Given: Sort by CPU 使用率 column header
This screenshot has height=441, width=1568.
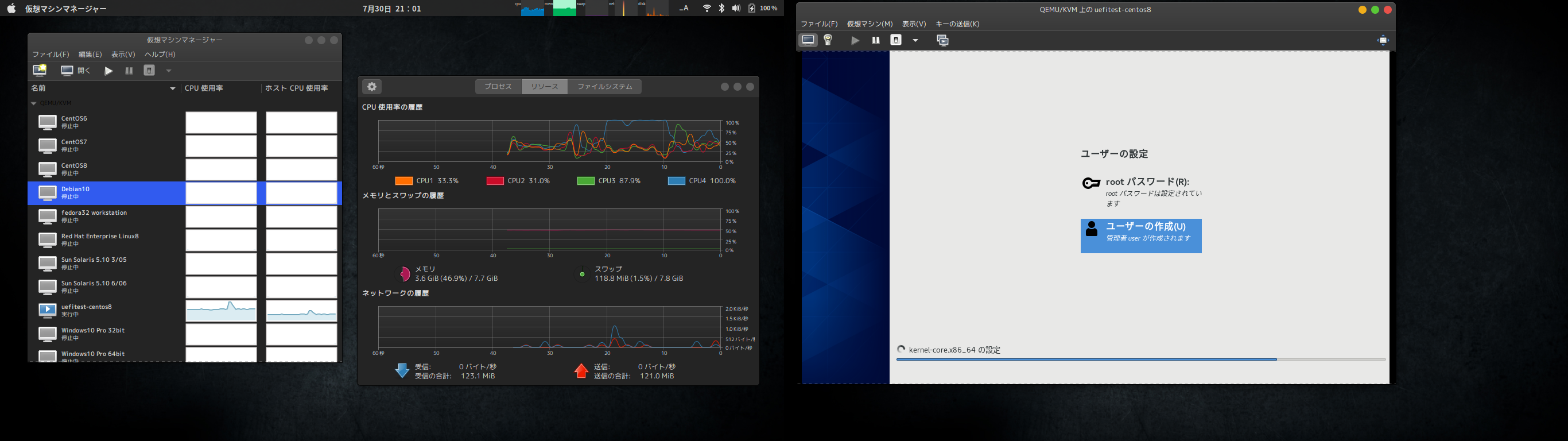Looking at the screenshot, I should click(220, 88).
